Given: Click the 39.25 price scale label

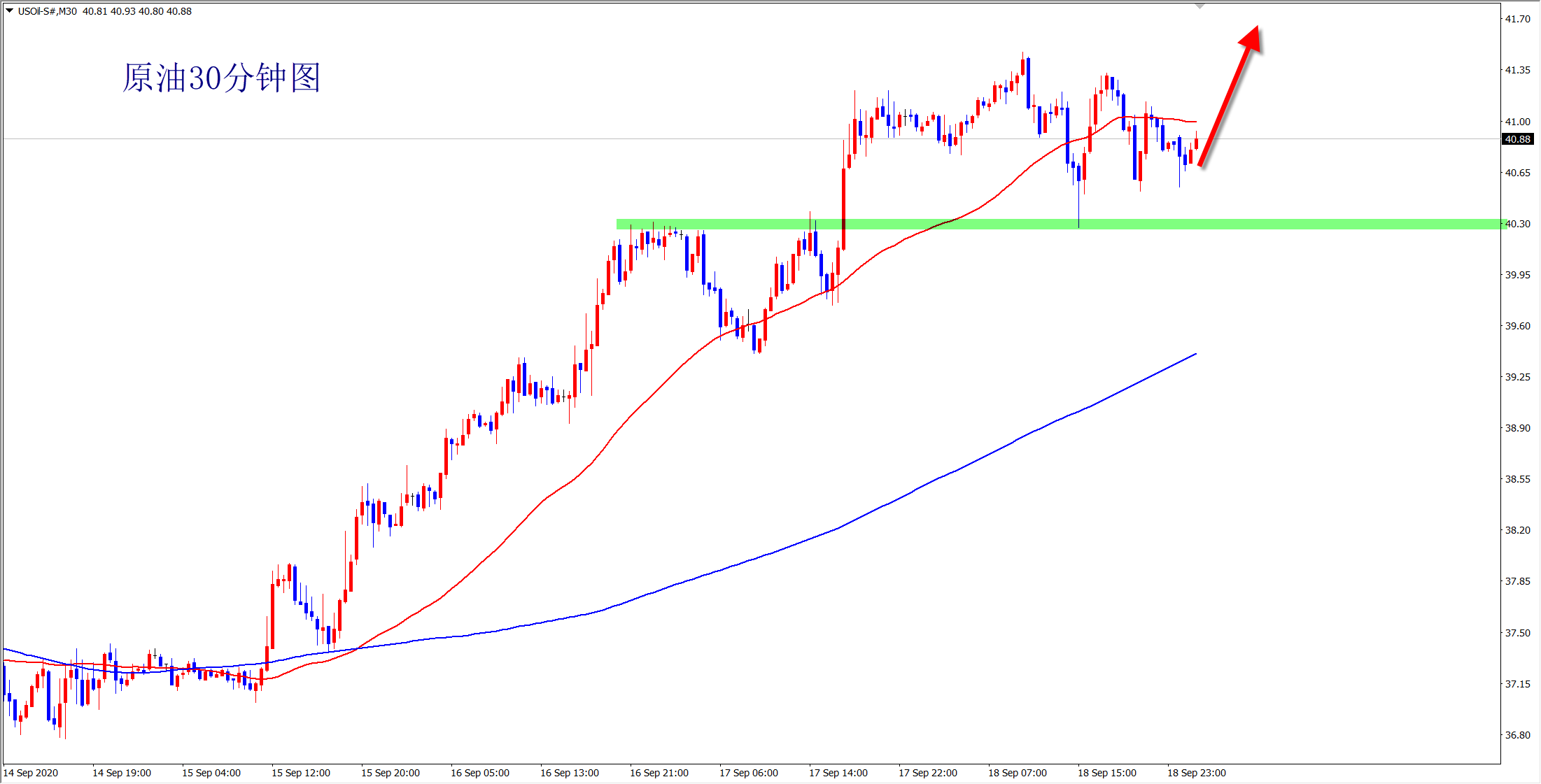Looking at the screenshot, I should tap(1517, 377).
